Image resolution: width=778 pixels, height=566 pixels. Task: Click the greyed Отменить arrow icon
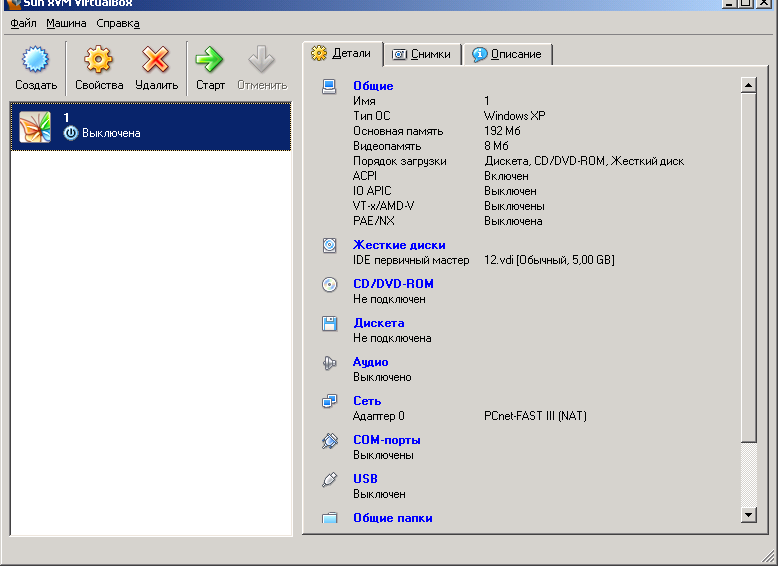(261, 60)
